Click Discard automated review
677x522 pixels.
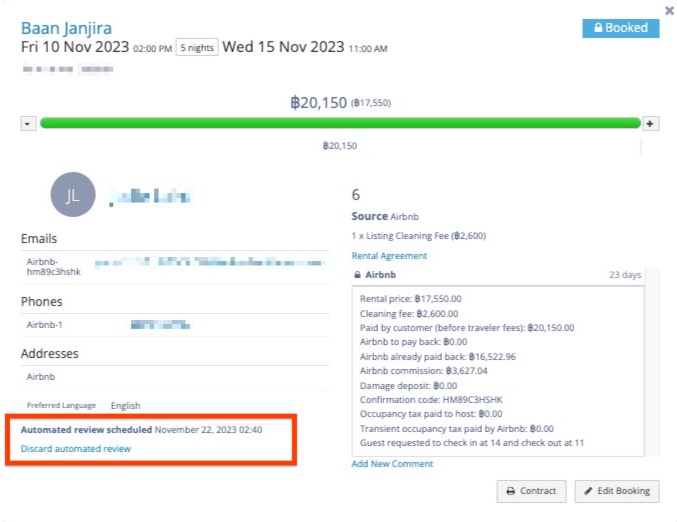(76, 449)
